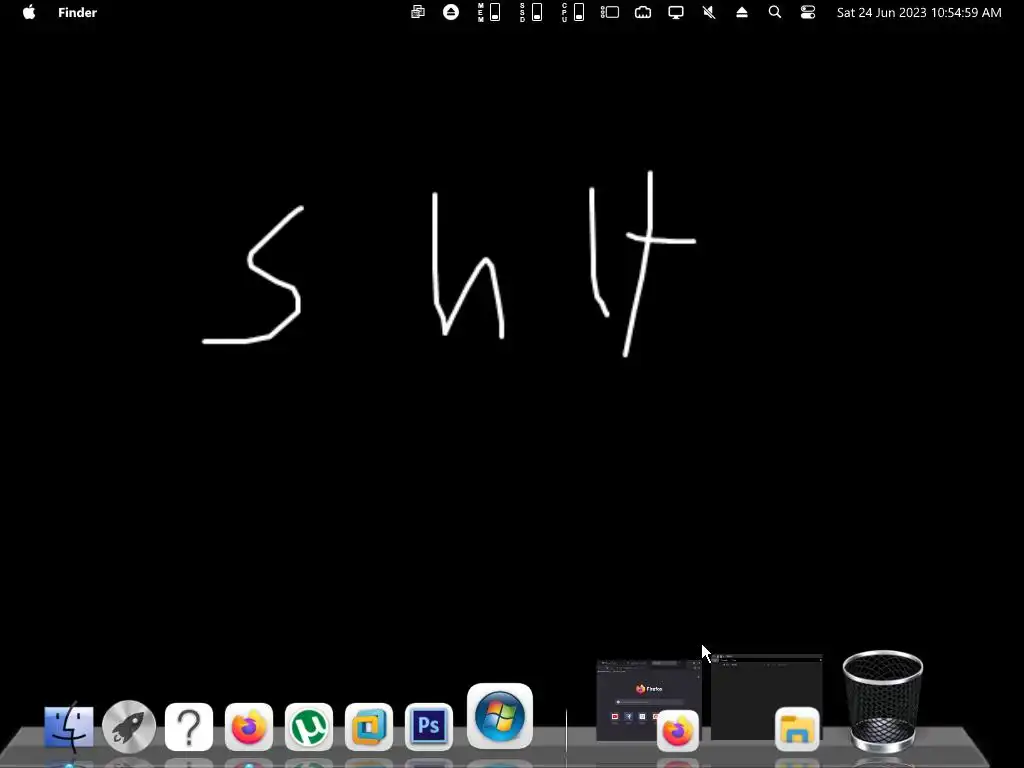Click the round eject icon in menu bar
This screenshot has width=1024, height=768.
pos(451,12)
